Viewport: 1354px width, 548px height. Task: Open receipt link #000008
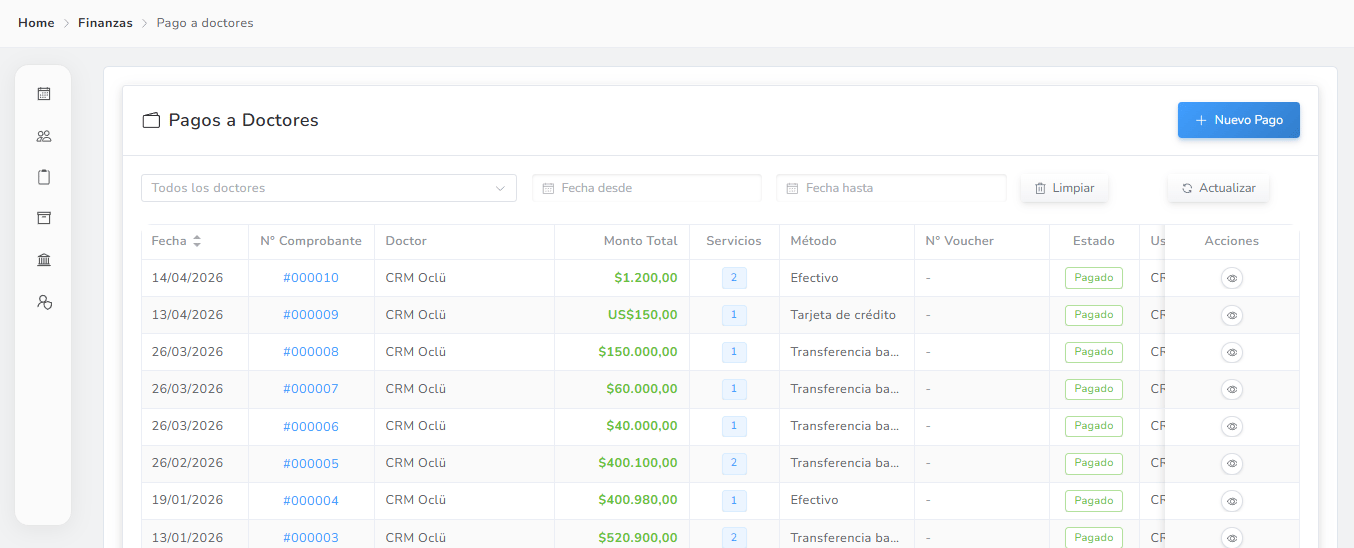311,352
